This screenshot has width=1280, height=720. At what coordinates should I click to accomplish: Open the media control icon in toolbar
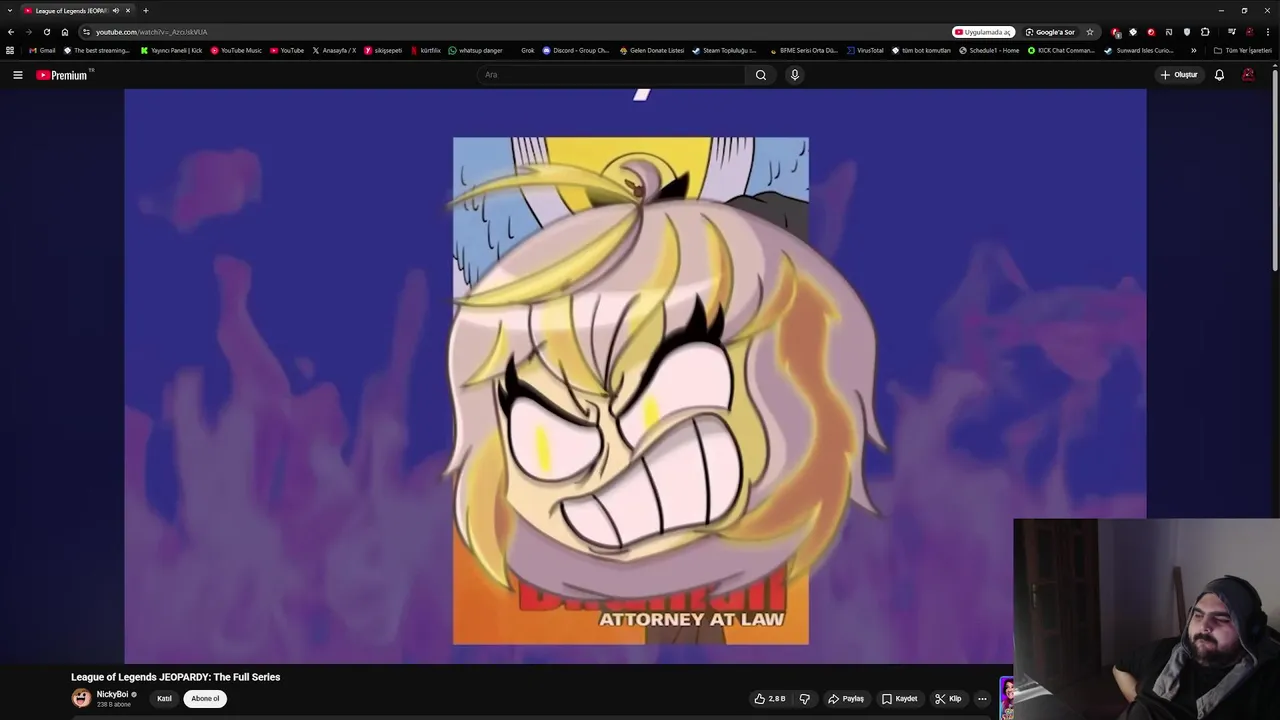[1232, 32]
